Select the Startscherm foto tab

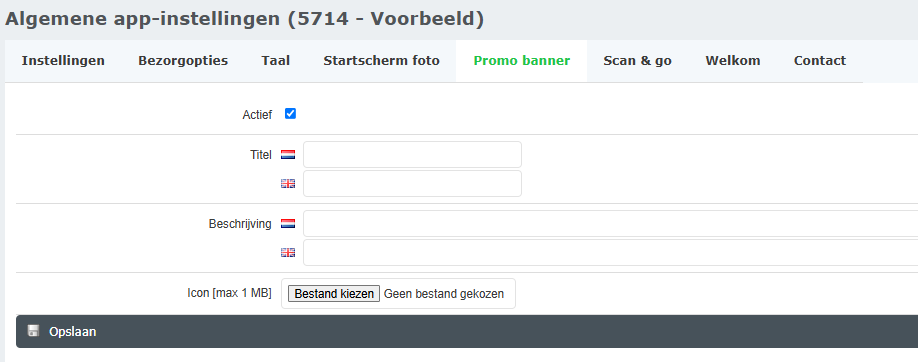tap(381, 61)
